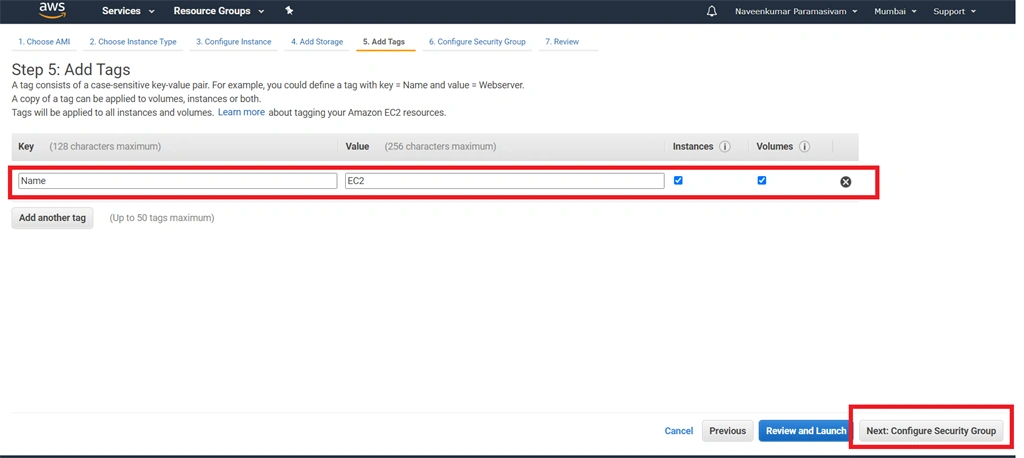
Task: Click the Value column header
Action: (357, 147)
